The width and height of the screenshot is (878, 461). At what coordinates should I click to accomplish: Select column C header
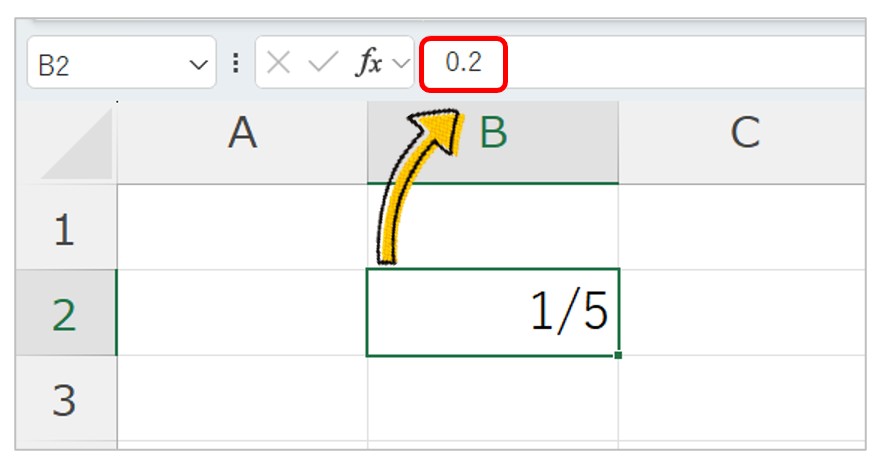[x=742, y=143]
